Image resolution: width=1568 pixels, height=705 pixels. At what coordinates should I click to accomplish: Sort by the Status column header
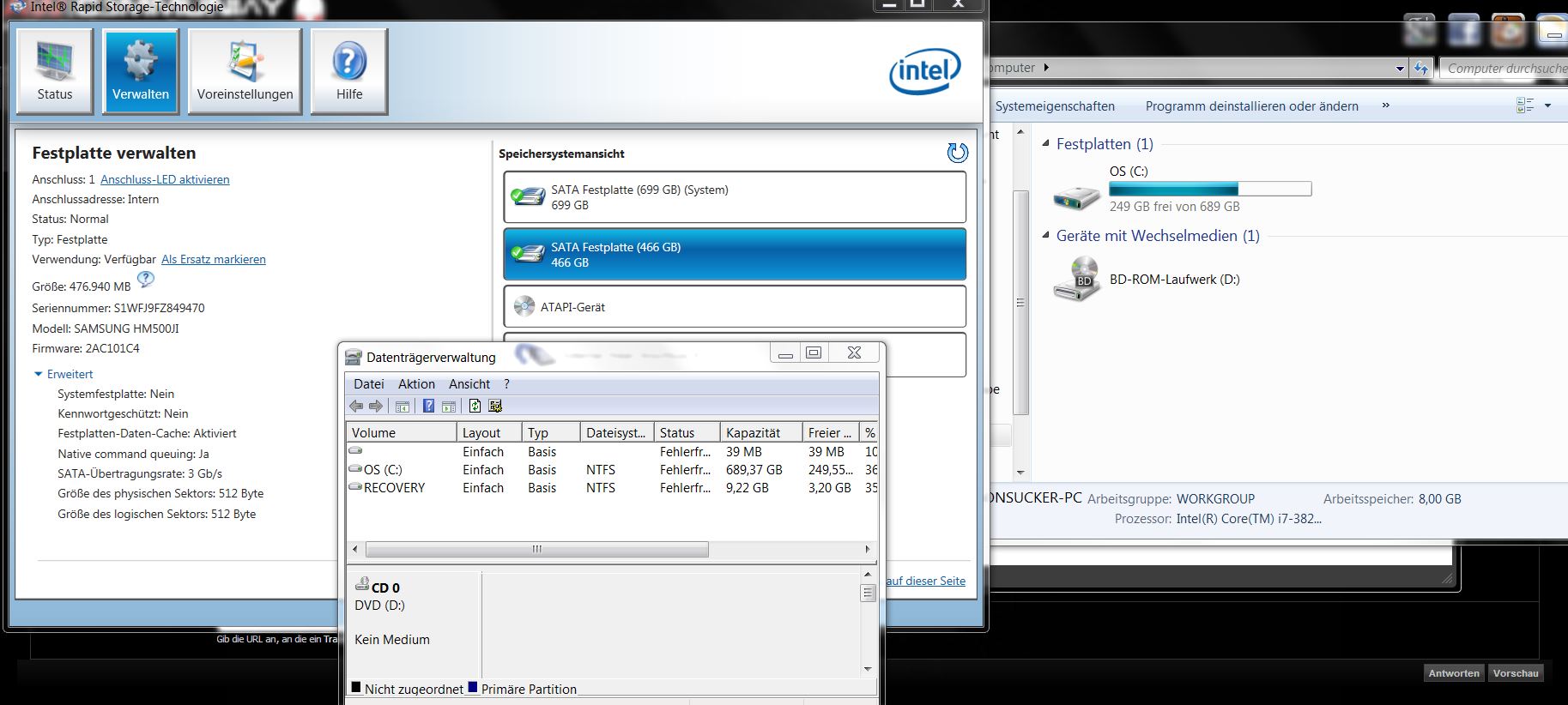(x=687, y=433)
